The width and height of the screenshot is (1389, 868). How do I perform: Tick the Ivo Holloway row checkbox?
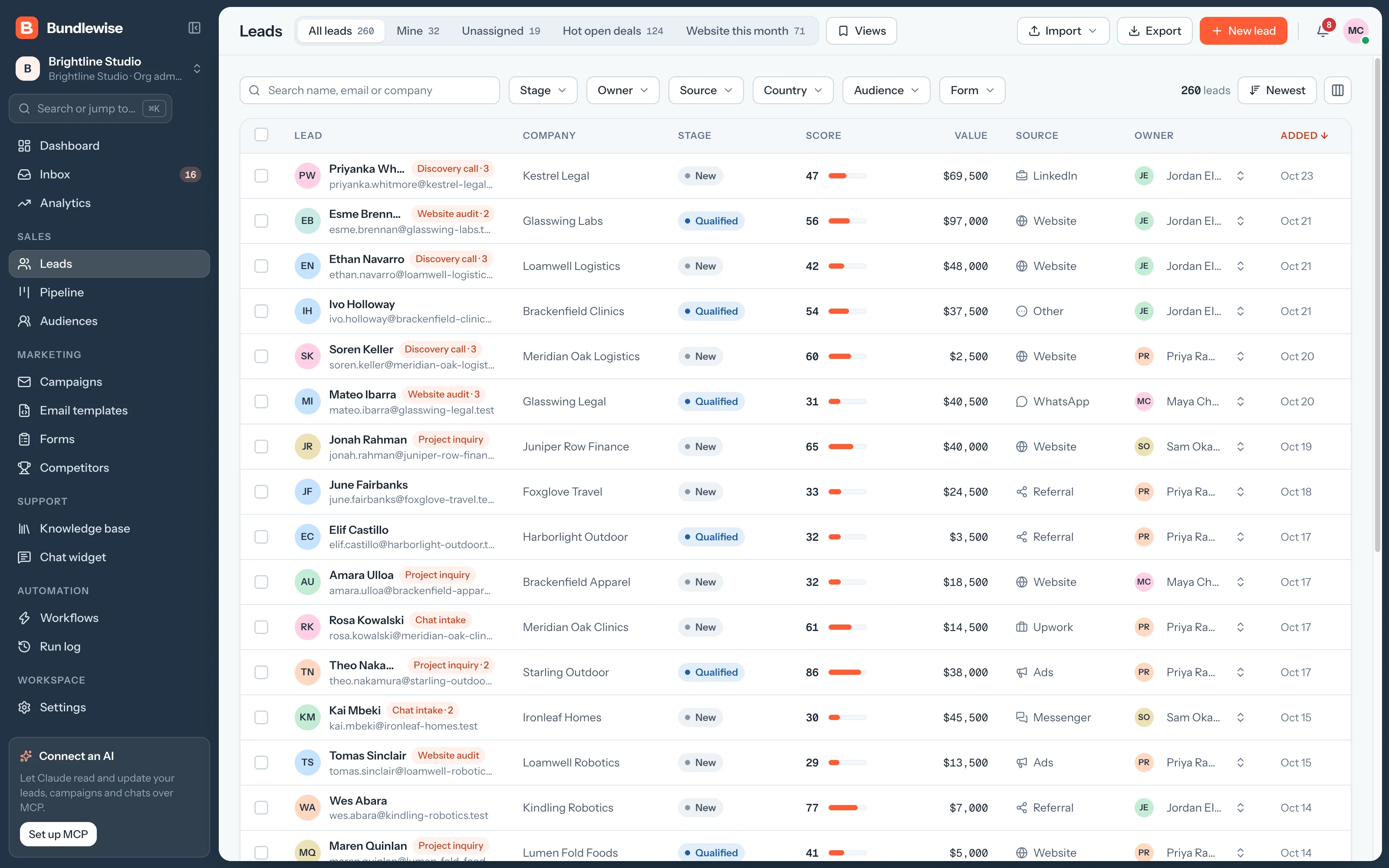click(x=261, y=311)
